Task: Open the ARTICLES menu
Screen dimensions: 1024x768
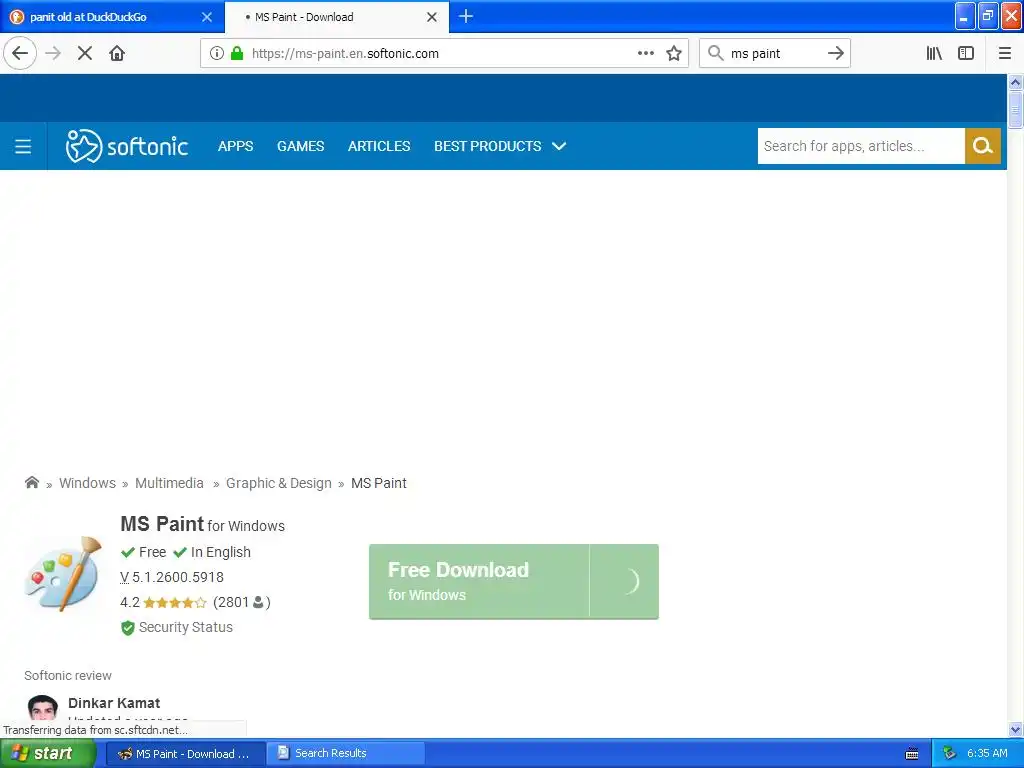Action: coord(379,146)
